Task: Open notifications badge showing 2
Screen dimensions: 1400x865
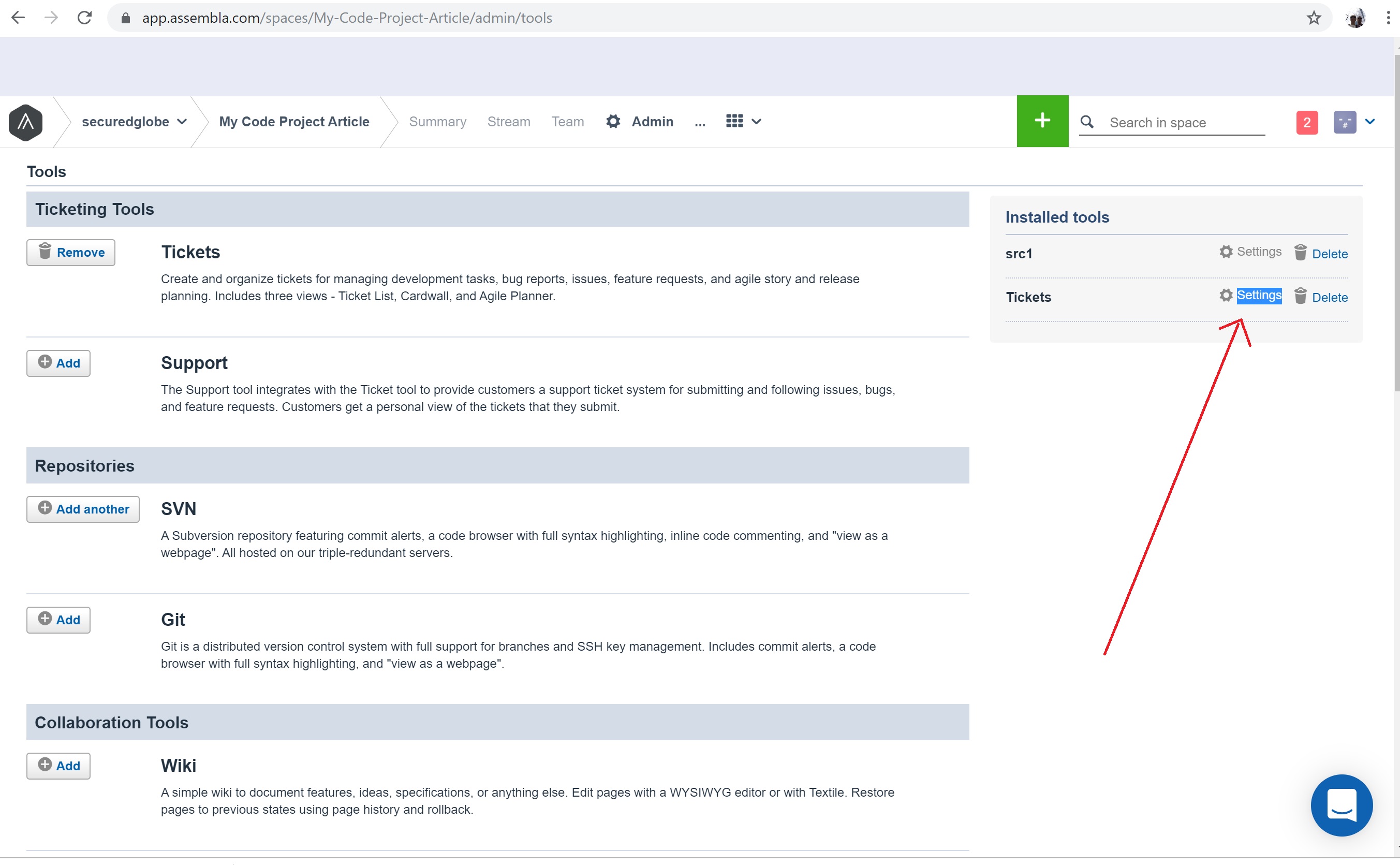Action: tap(1307, 123)
